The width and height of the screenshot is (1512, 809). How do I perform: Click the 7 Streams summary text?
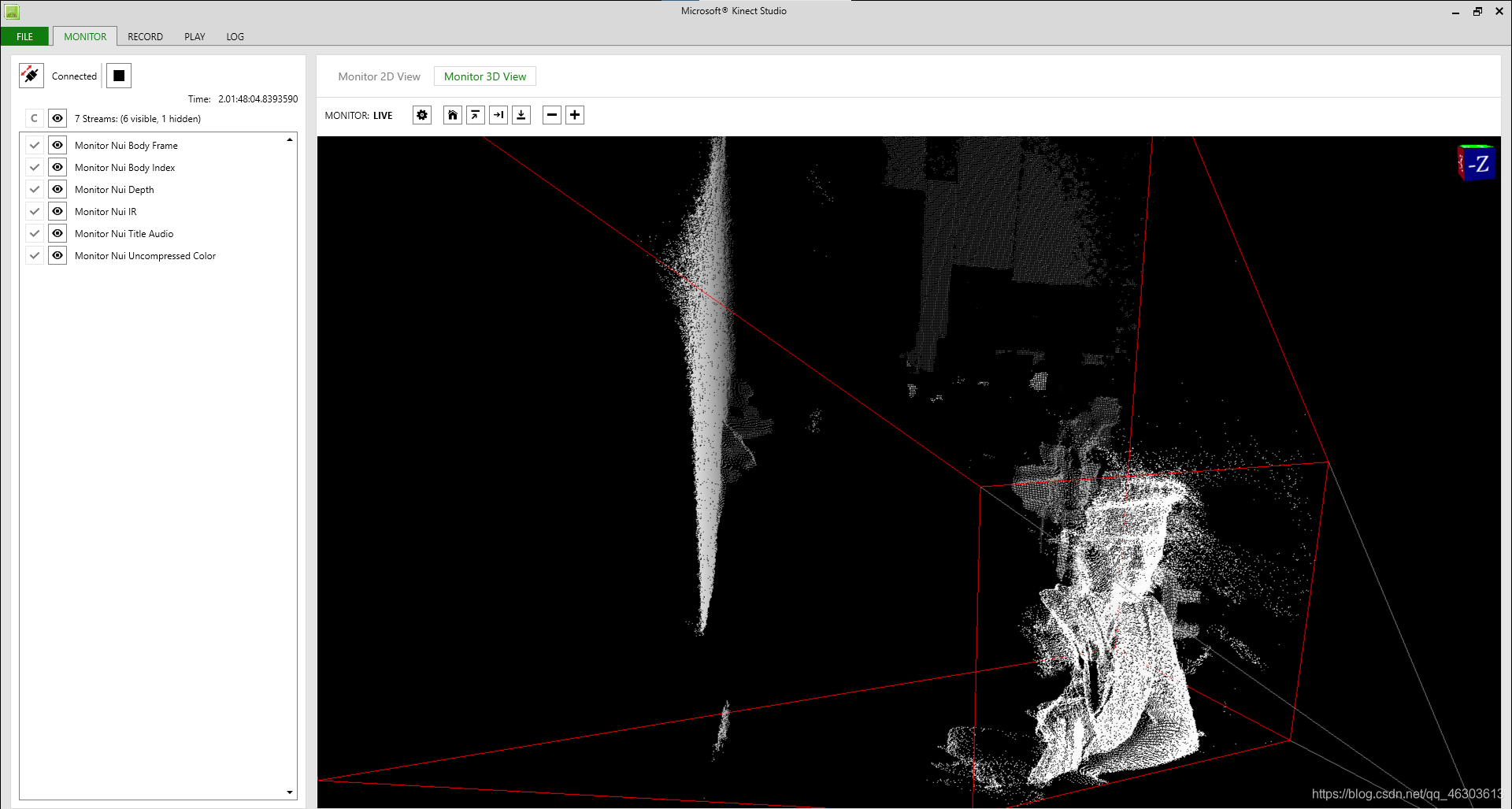coord(138,119)
